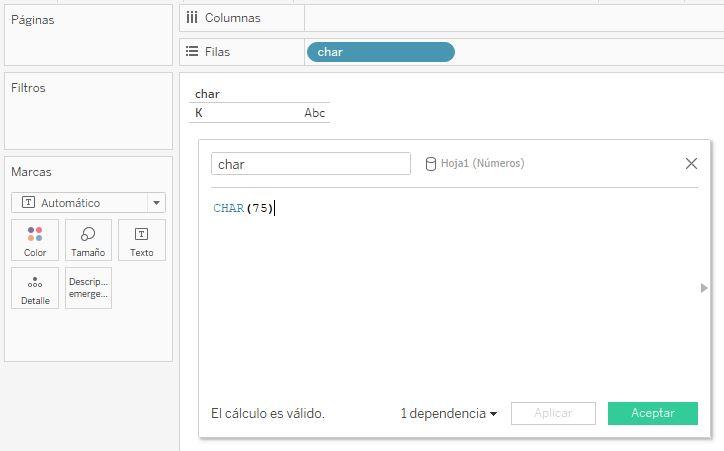The image size is (724, 451).
Task: Expand the function list side arrow
Action: click(x=704, y=288)
